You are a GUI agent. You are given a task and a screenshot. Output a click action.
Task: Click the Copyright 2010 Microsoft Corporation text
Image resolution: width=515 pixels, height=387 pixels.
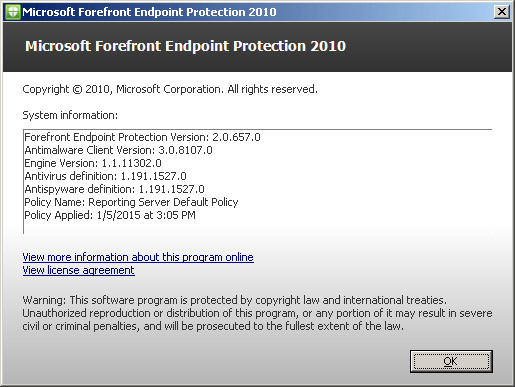pos(170,89)
